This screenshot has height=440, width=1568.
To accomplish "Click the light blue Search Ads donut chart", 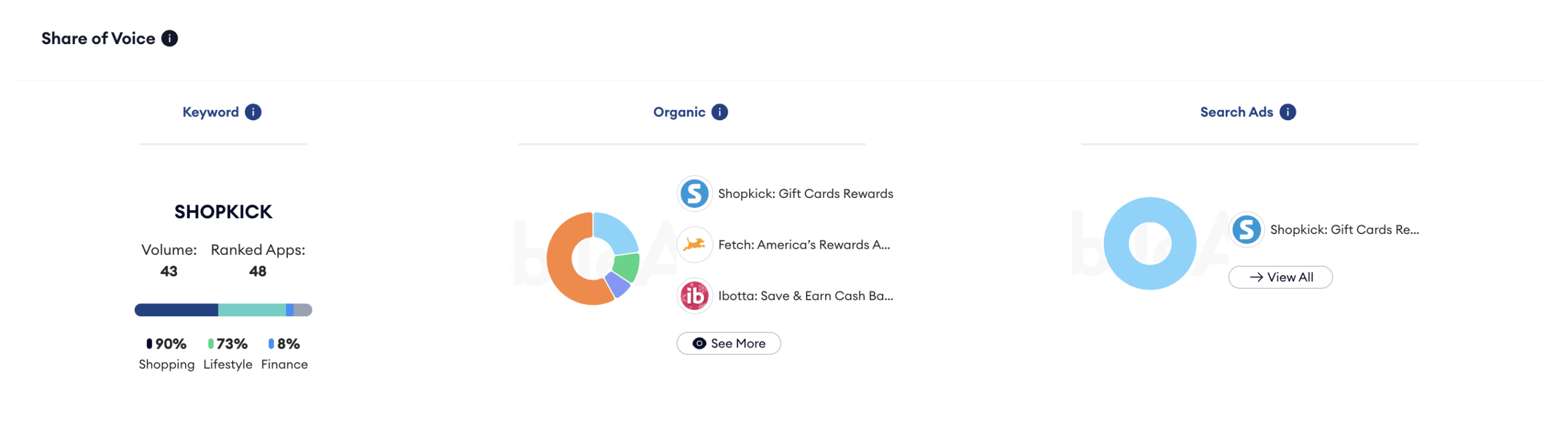I will pos(1150,243).
